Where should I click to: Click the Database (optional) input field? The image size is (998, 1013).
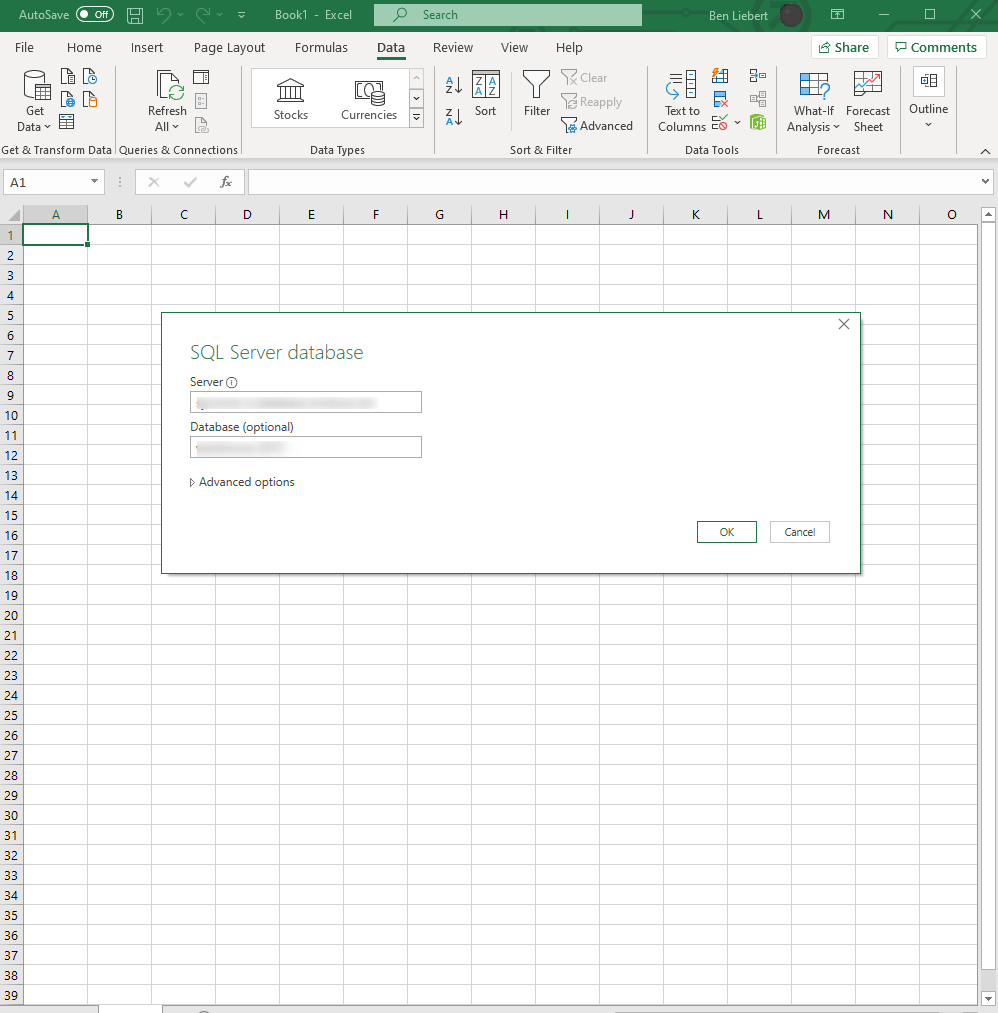click(x=306, y=447)
